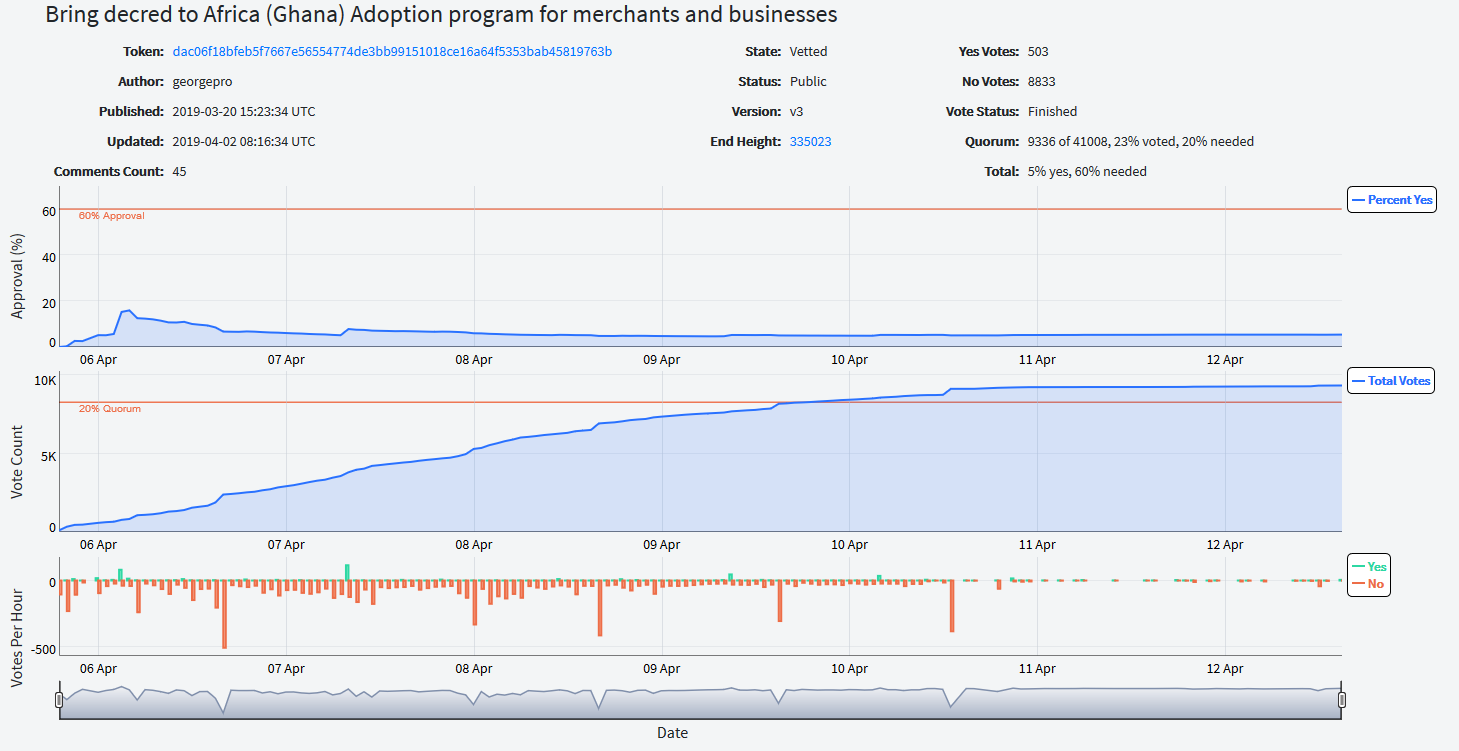
Task: Click the 10K tick on Vote Count axis
Action: 45,381
